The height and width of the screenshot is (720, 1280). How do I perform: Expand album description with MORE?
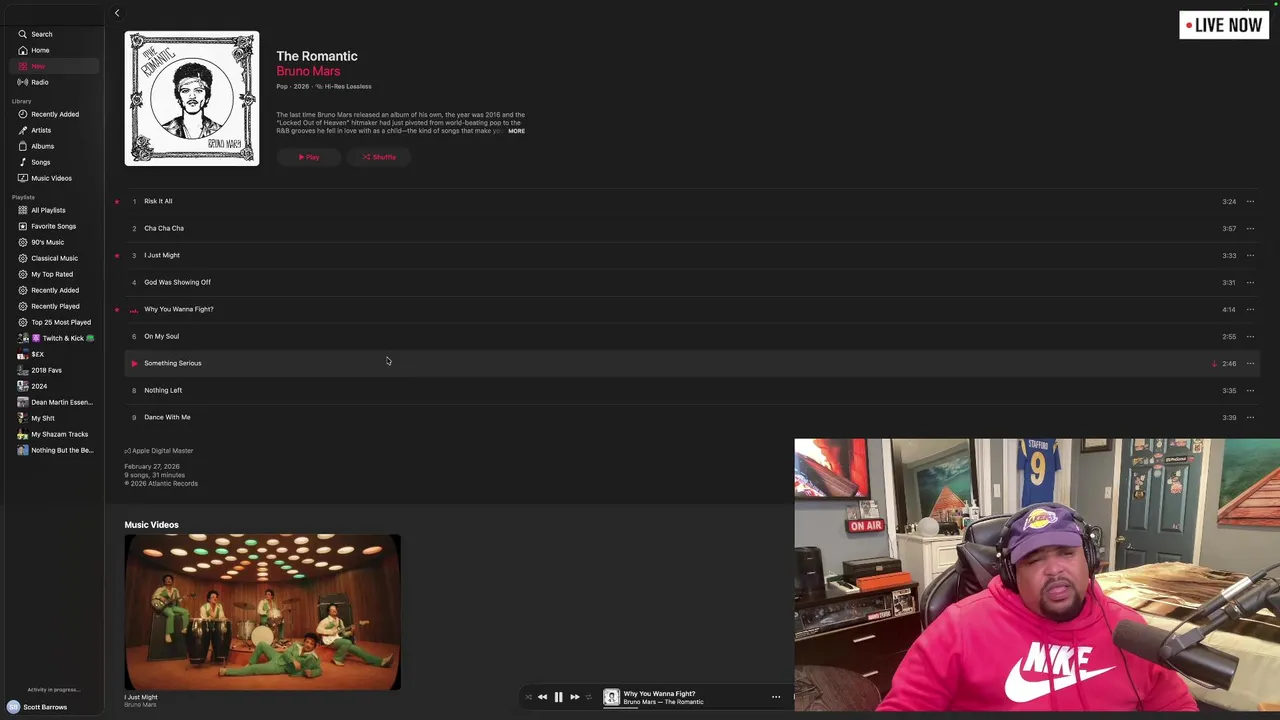coord(516,131)
